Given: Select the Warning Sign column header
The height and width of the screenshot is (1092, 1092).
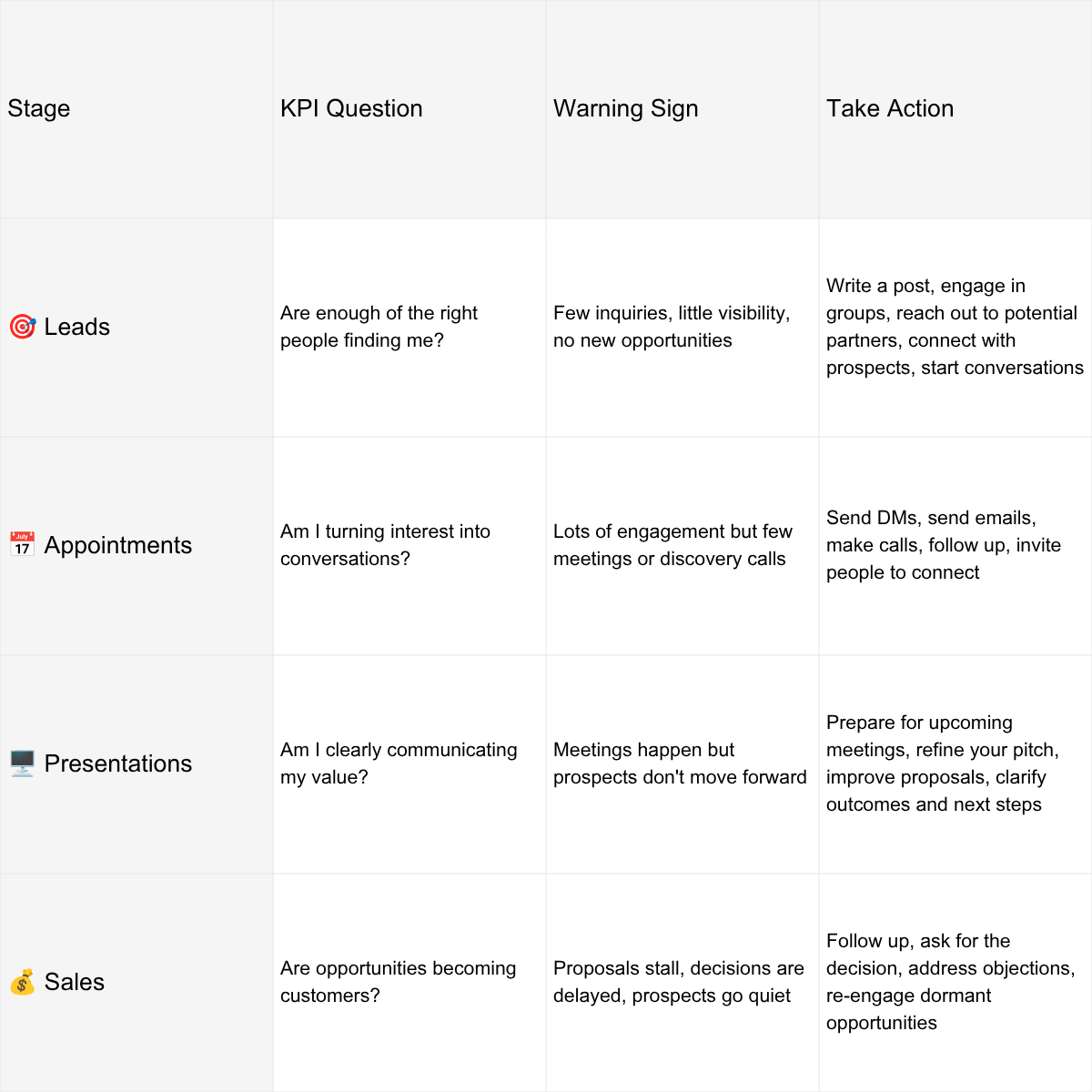Looking at the screenshot, I should (x=682, y=109).
